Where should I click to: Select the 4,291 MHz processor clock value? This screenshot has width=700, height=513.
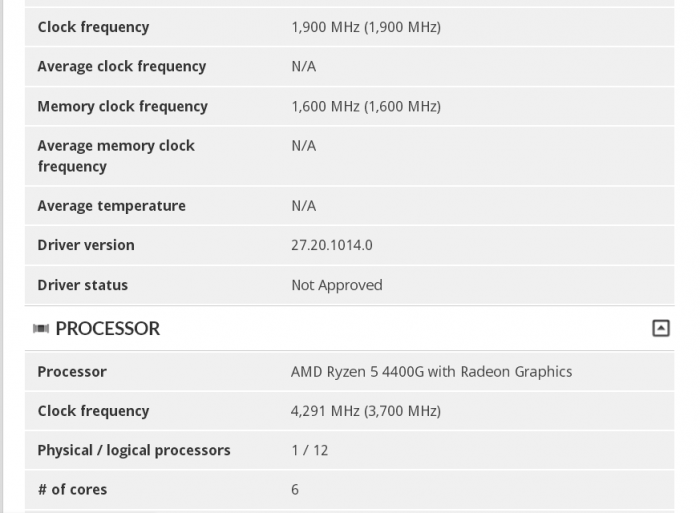365,411
